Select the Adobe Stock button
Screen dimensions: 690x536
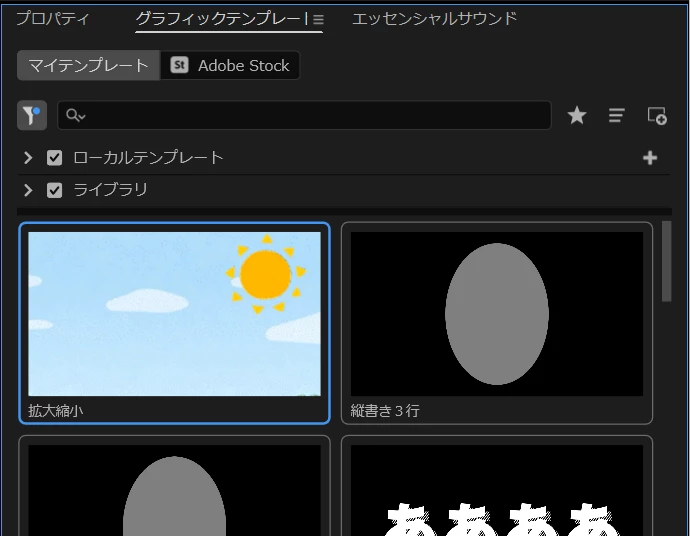230,65
